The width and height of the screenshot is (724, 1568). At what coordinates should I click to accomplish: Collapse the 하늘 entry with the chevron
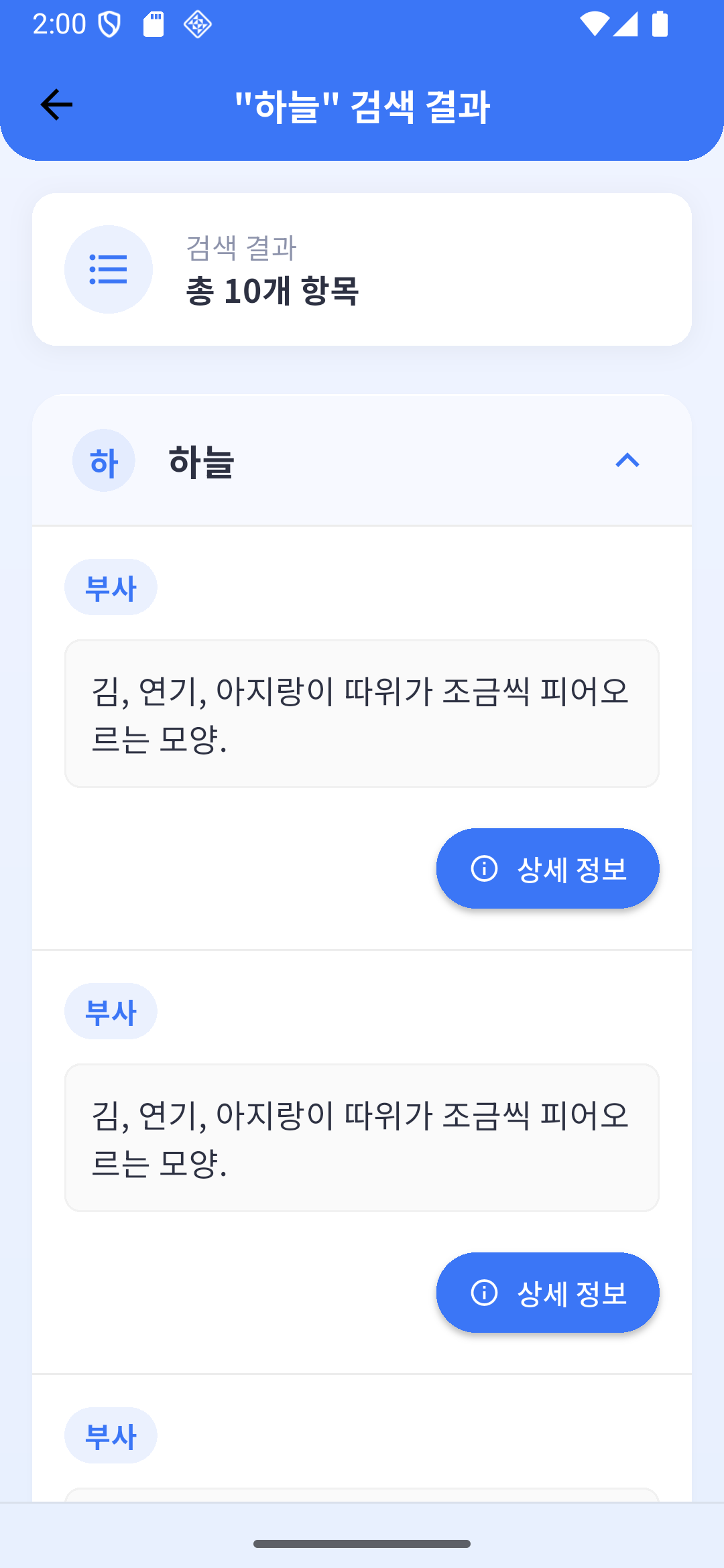[627, 461]
